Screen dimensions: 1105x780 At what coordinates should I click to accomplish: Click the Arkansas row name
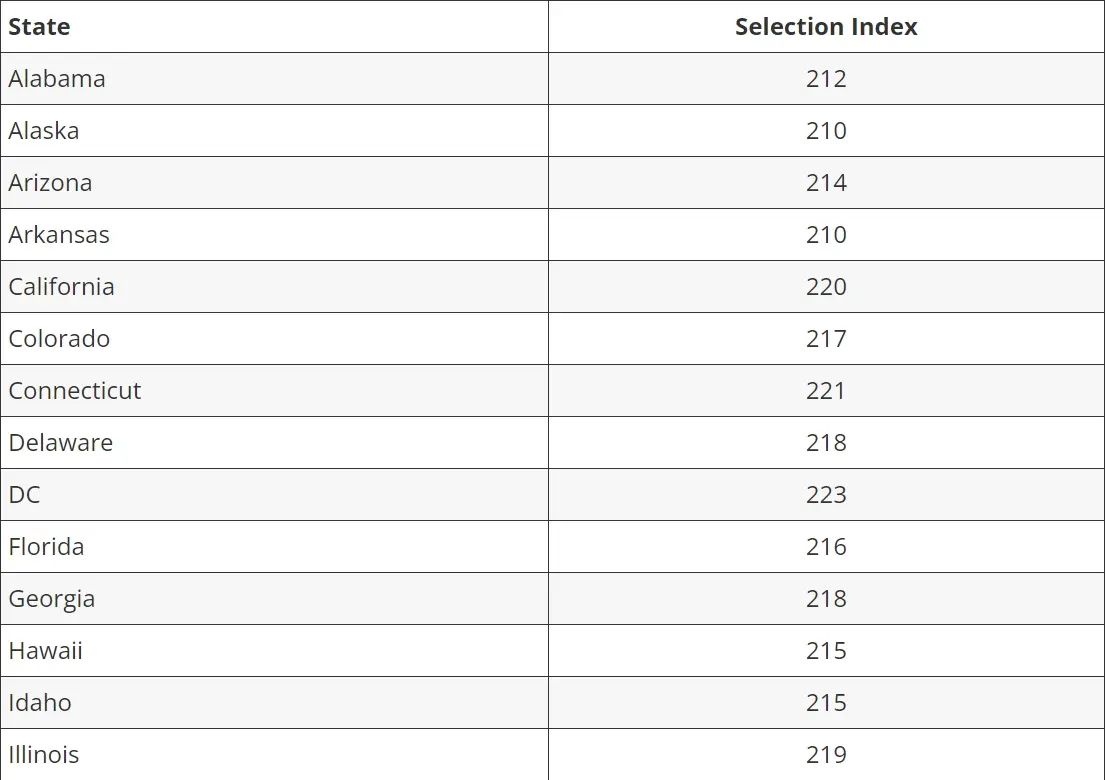[59, 235]
